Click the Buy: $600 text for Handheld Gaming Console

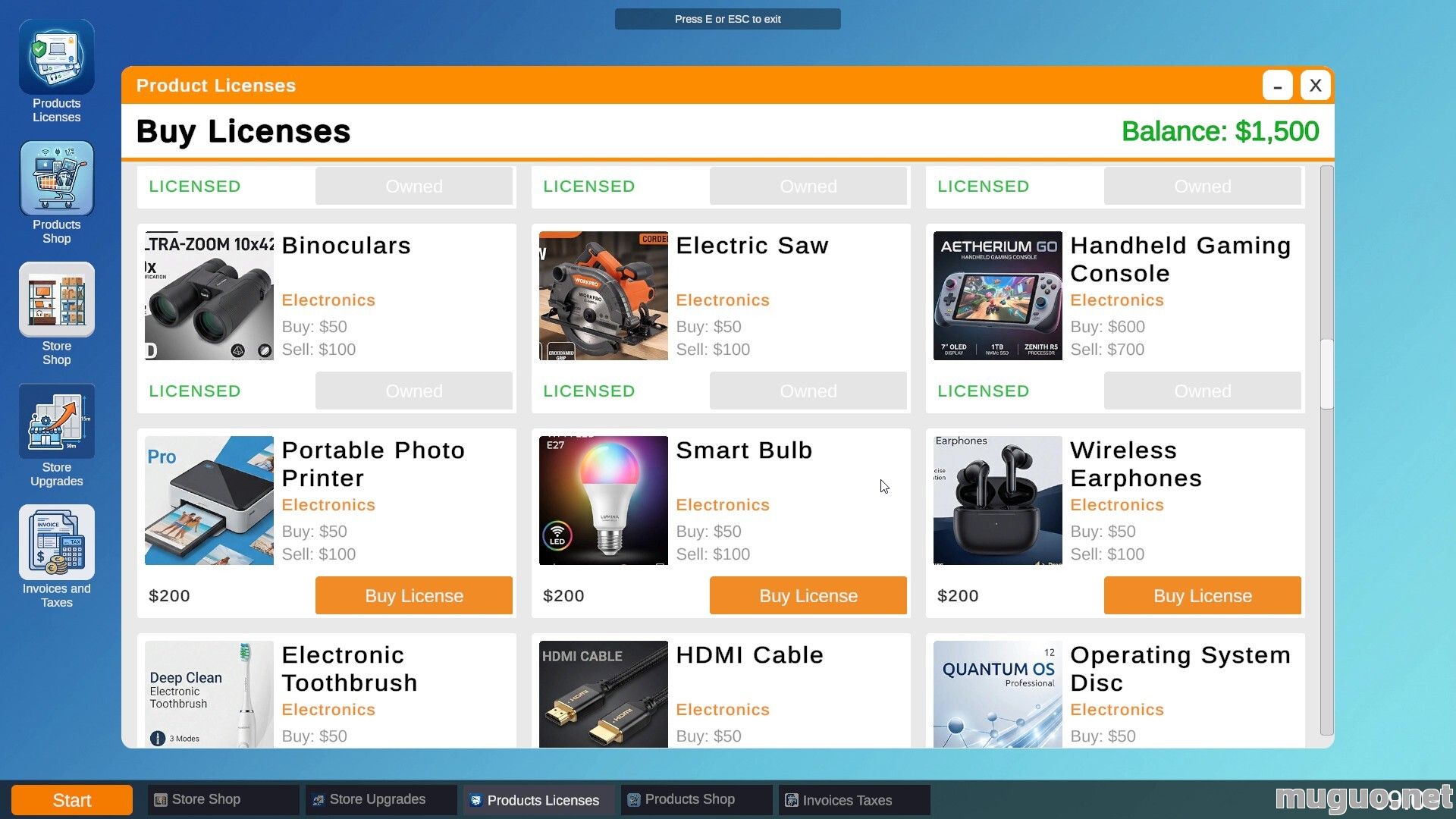coord(1107,327)
